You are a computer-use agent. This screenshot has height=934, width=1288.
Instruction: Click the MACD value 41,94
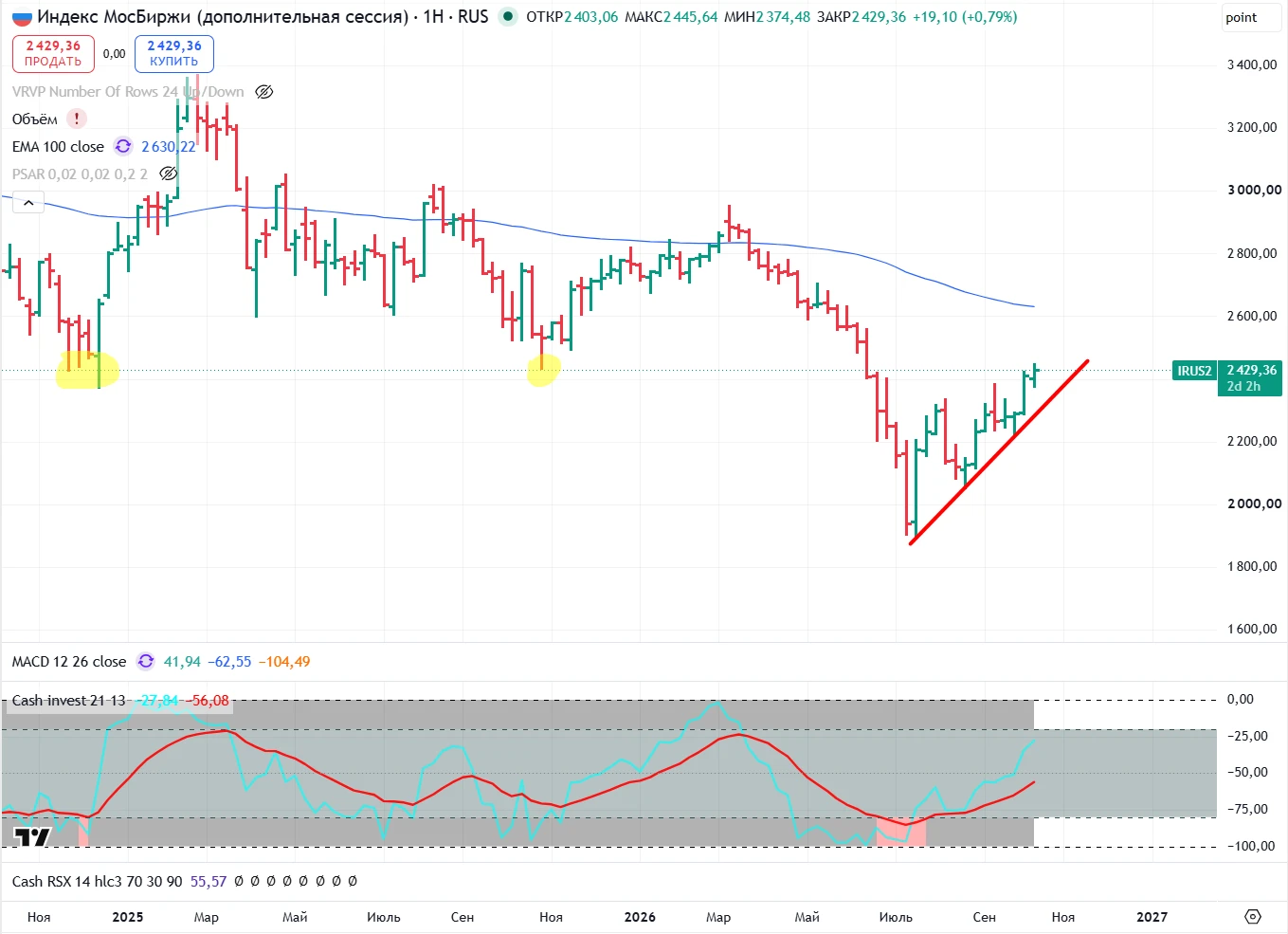click(182, 661)
